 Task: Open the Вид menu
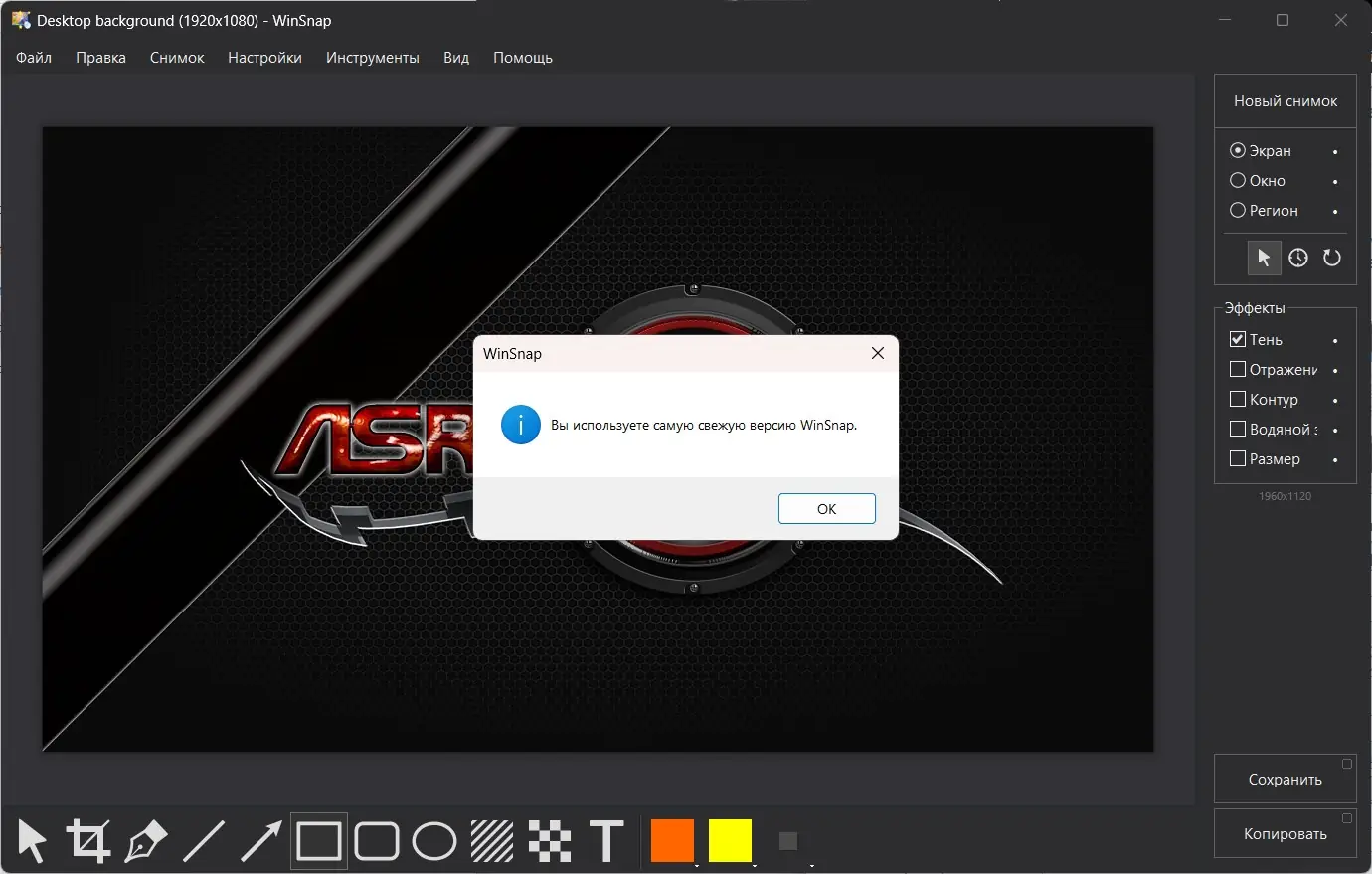click(x=456, y=58)
